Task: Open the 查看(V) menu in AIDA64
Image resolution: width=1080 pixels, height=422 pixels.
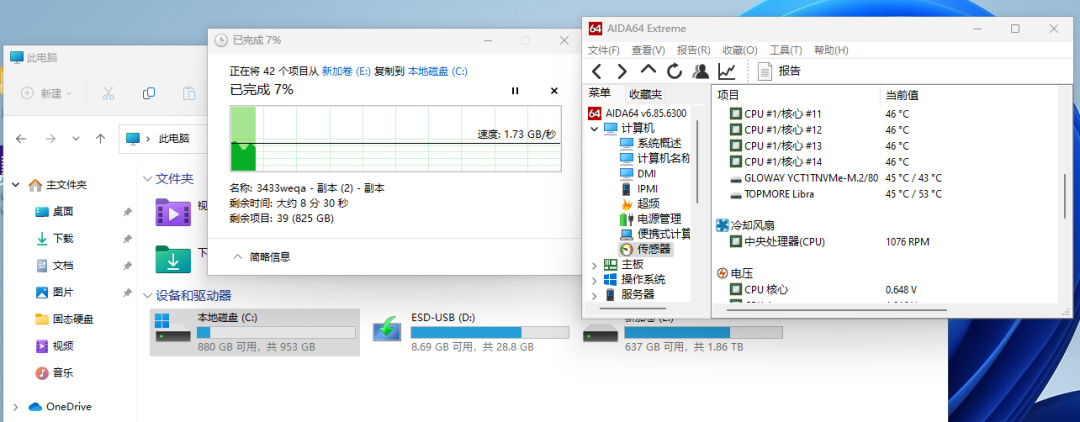Action: (648, 50)
